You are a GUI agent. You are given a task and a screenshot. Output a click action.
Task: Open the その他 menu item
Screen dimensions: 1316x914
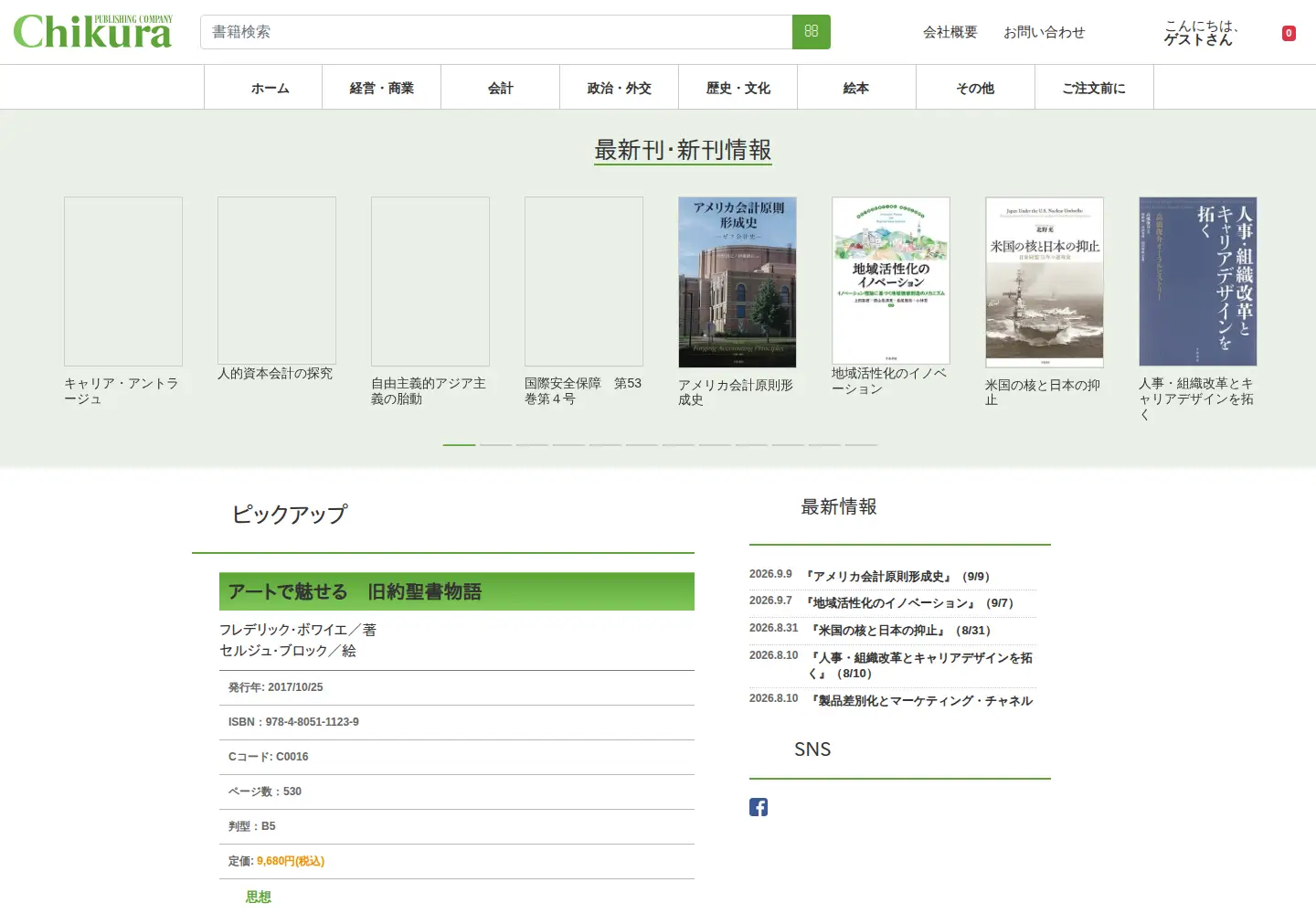click(x=976, y=88)
